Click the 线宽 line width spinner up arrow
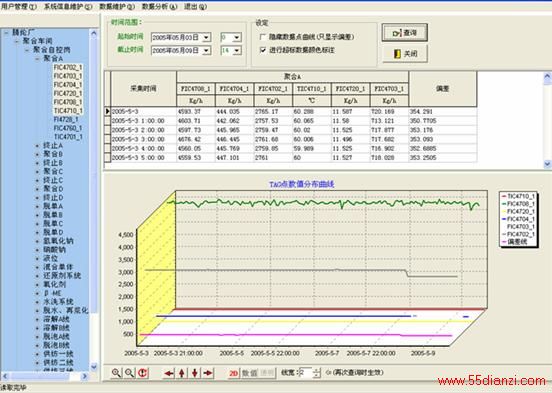The width and height of the screenshot is (552, 393). (x=317, y=370)
